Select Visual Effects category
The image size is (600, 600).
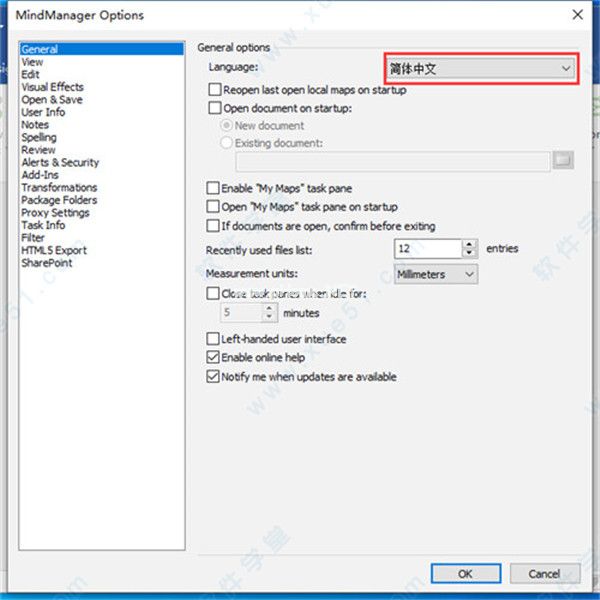click(x=52, y=87)
